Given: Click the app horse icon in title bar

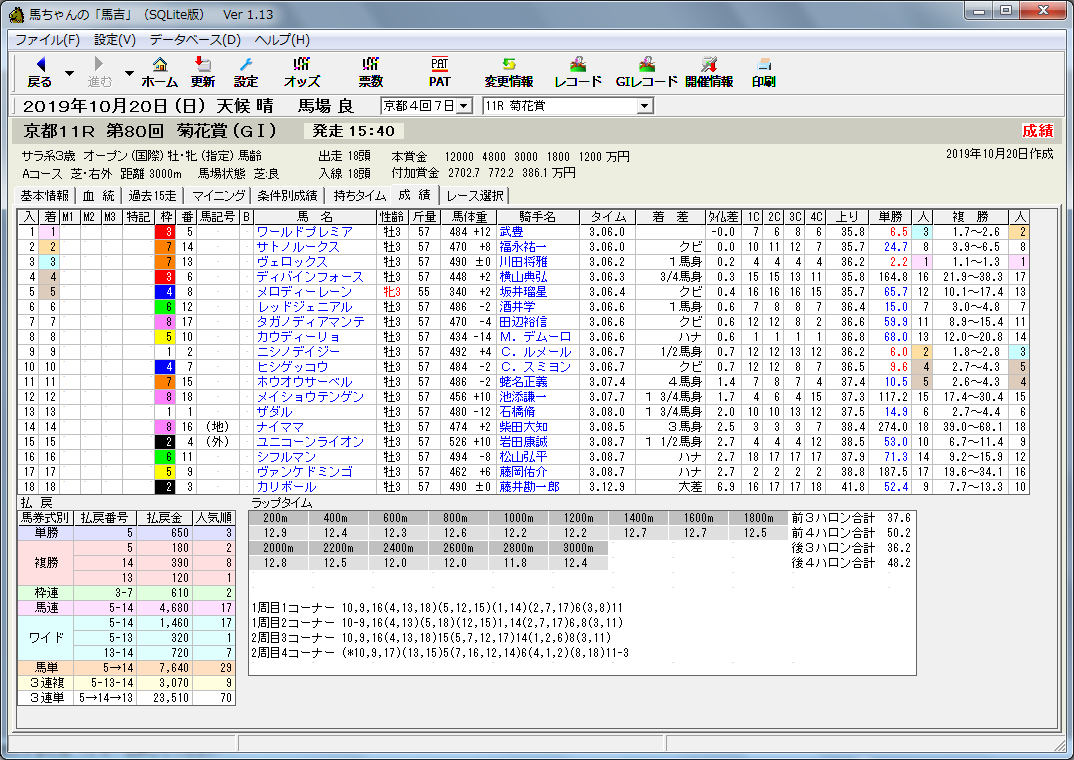Looking at the screenshot, I should point(16,14).
